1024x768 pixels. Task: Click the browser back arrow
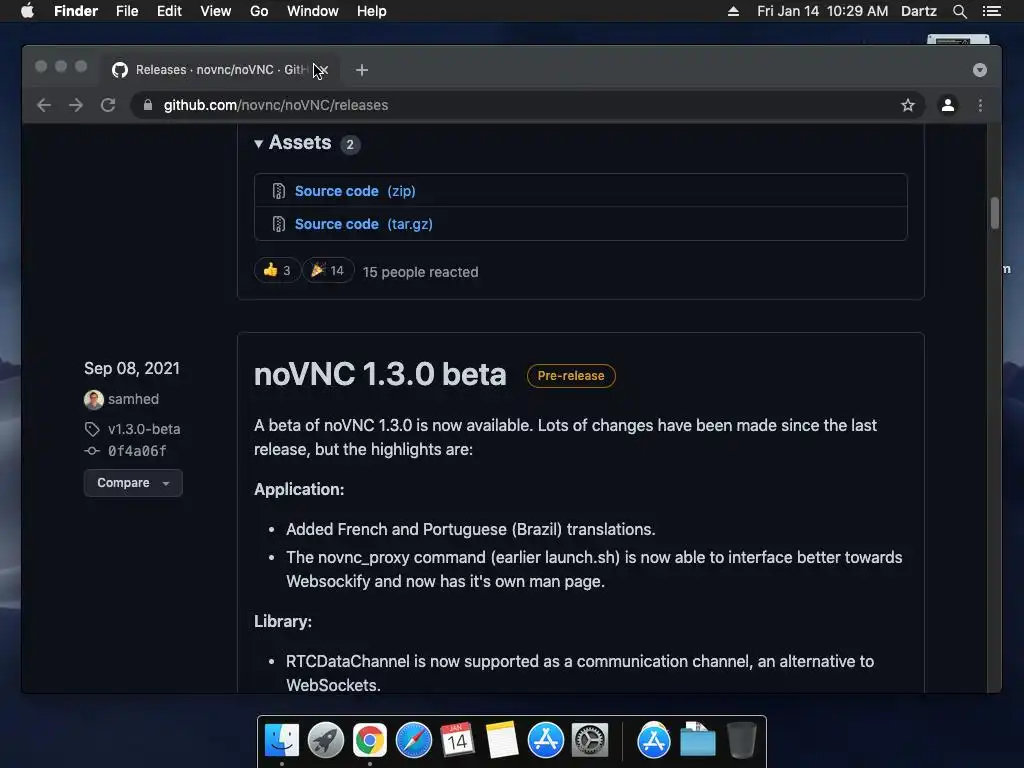[x=44, y=105]
